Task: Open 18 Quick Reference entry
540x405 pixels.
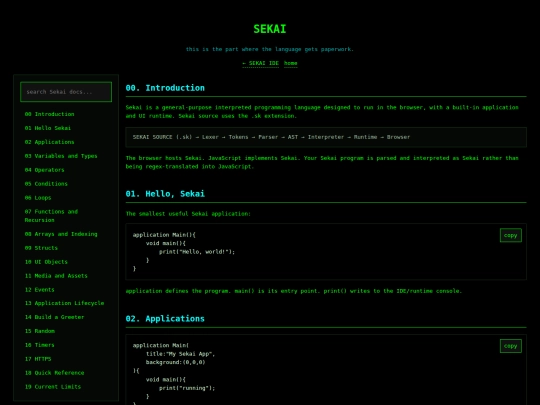Action: tap(54, 373)
